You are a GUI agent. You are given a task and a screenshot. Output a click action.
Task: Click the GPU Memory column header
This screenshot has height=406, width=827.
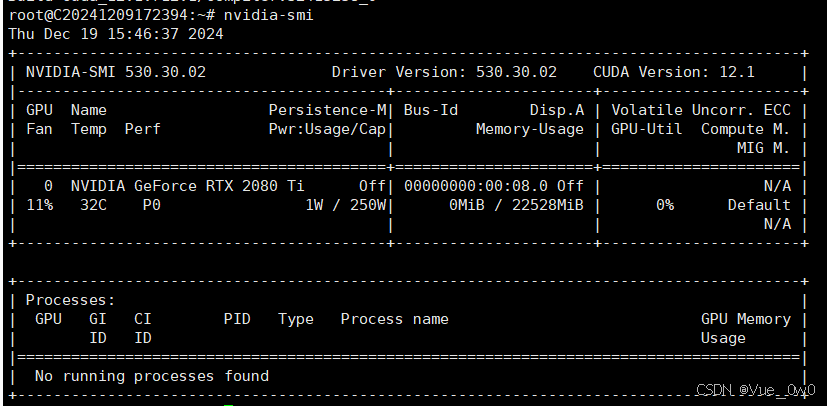746,320
